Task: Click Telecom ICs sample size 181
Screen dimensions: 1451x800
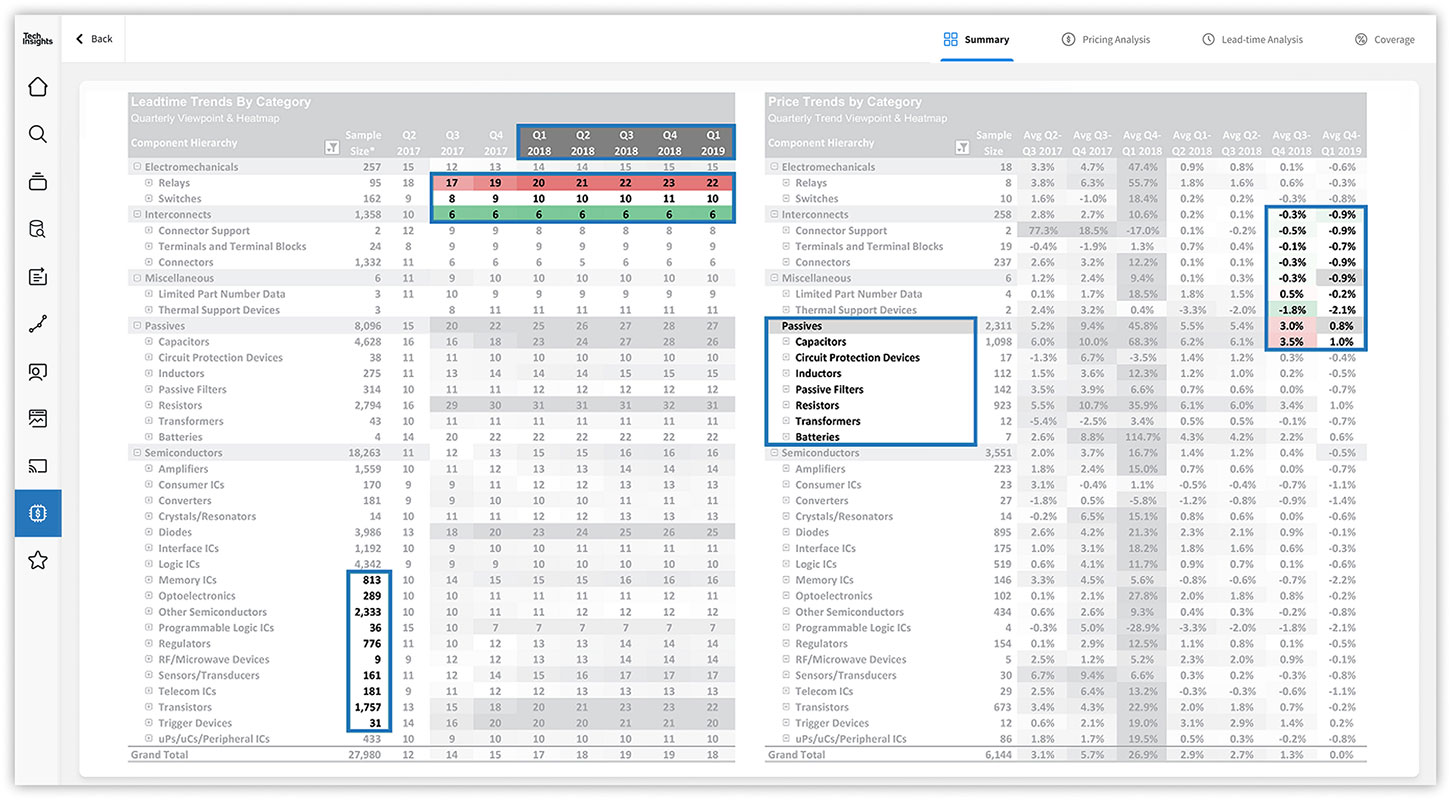Action: [371, 692]
